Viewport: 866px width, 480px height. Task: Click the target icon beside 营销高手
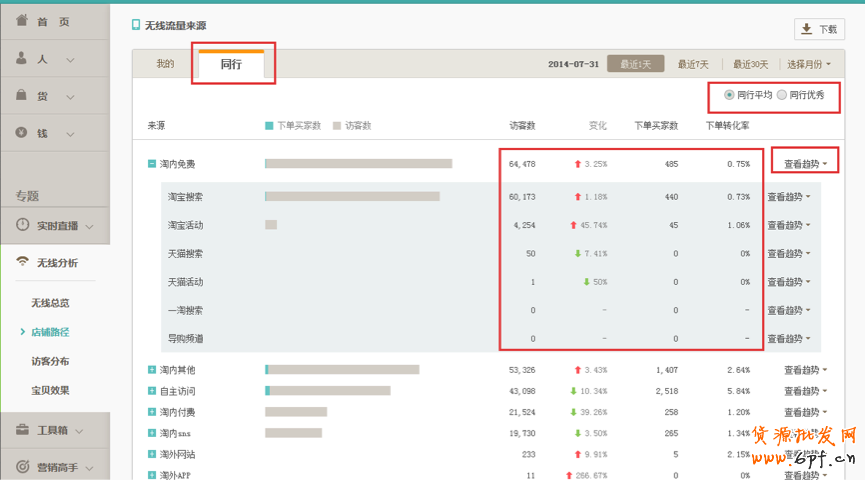coord(22,466)
